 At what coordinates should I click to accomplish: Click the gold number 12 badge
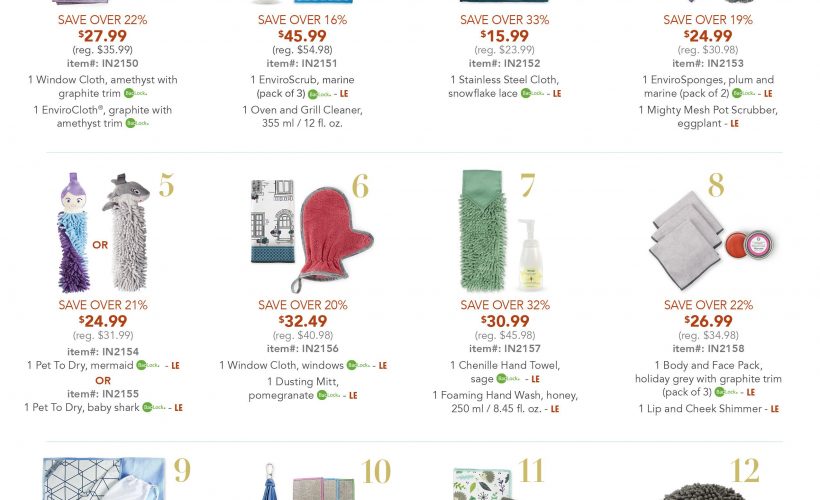point(744,470)
